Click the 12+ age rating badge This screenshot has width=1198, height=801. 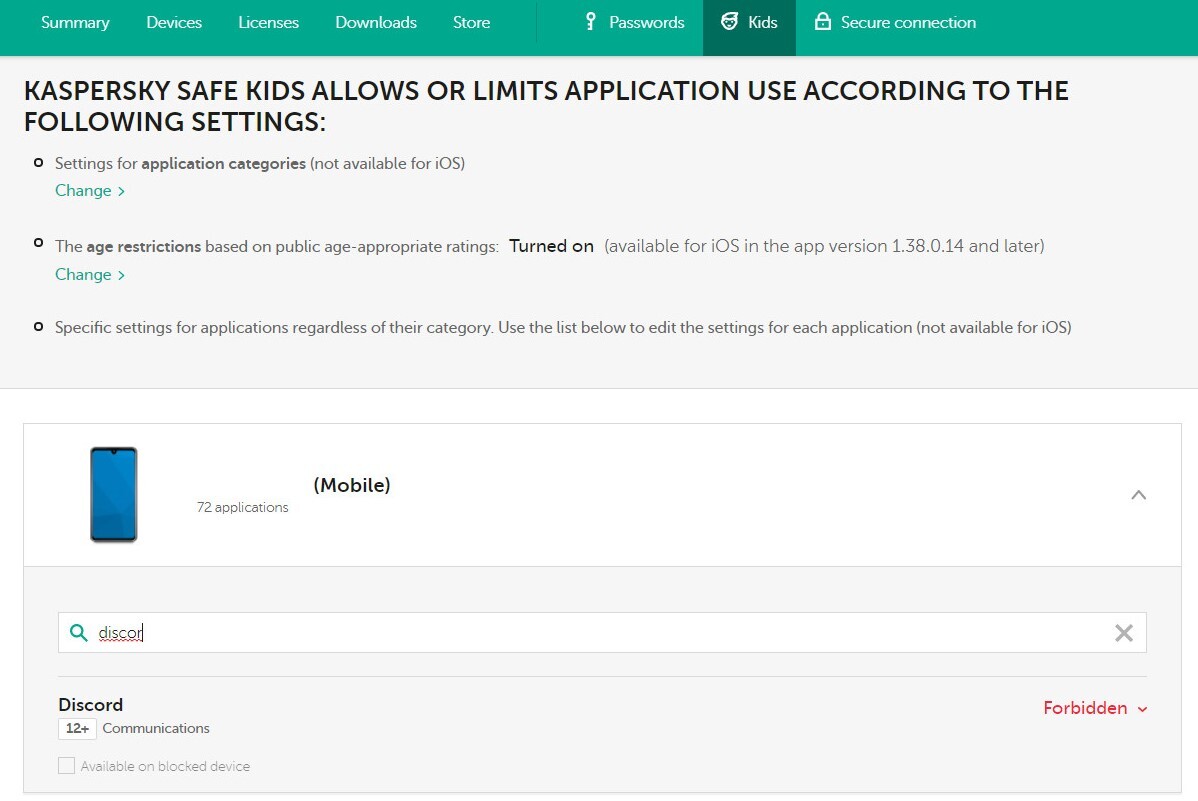77,729
